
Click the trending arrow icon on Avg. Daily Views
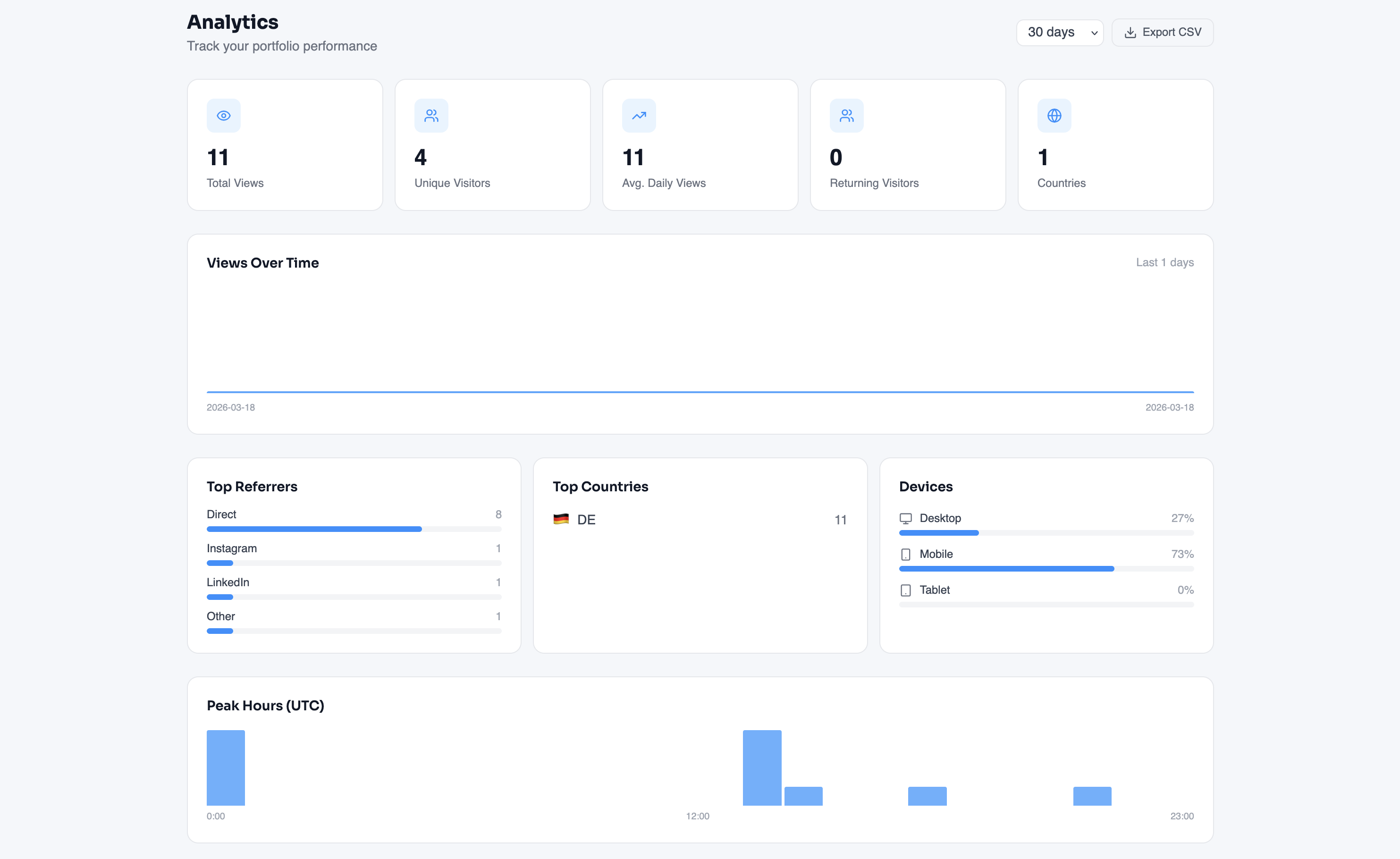(639, 115)
